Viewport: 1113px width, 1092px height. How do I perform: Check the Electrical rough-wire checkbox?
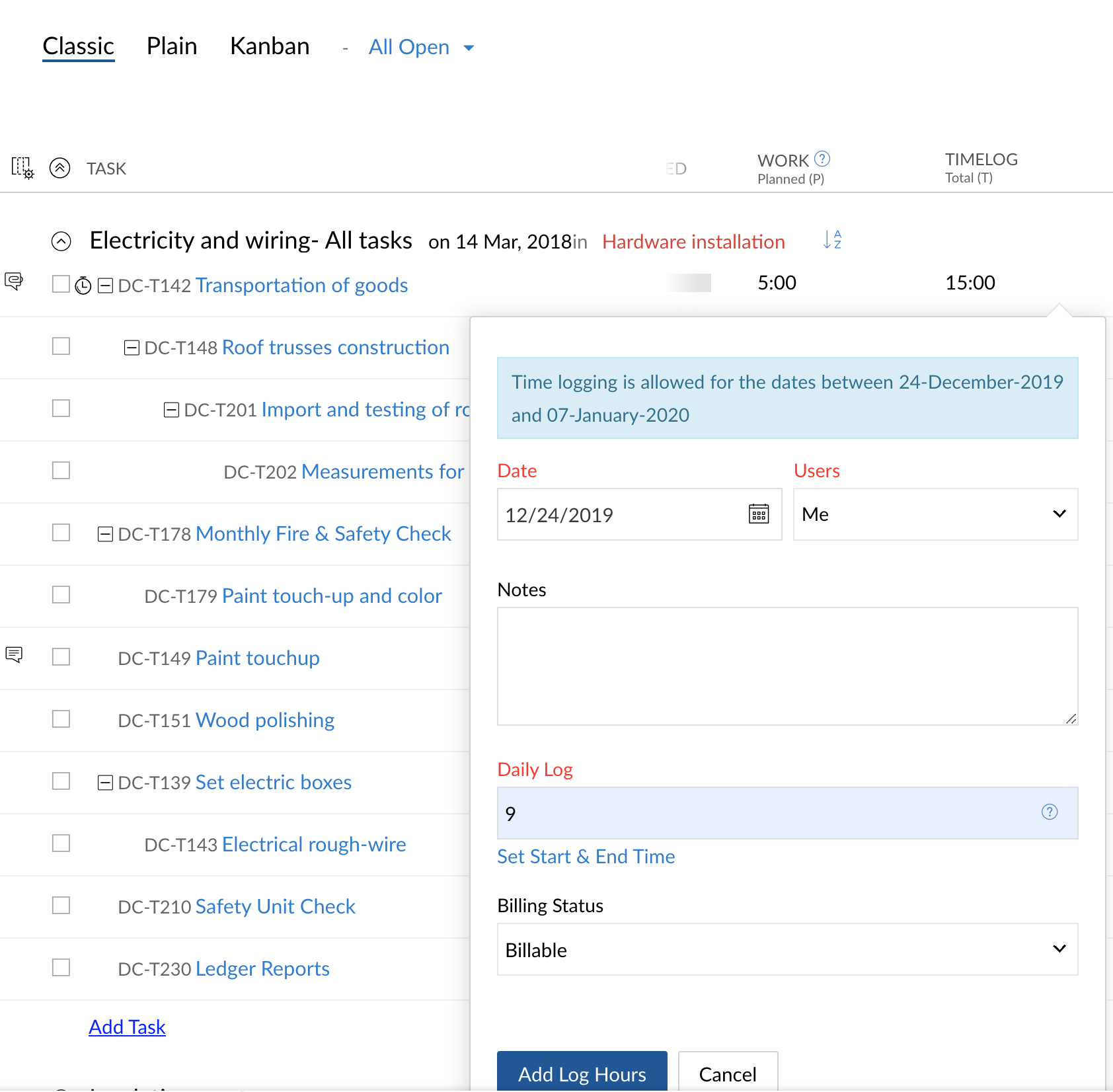(61, 843)
